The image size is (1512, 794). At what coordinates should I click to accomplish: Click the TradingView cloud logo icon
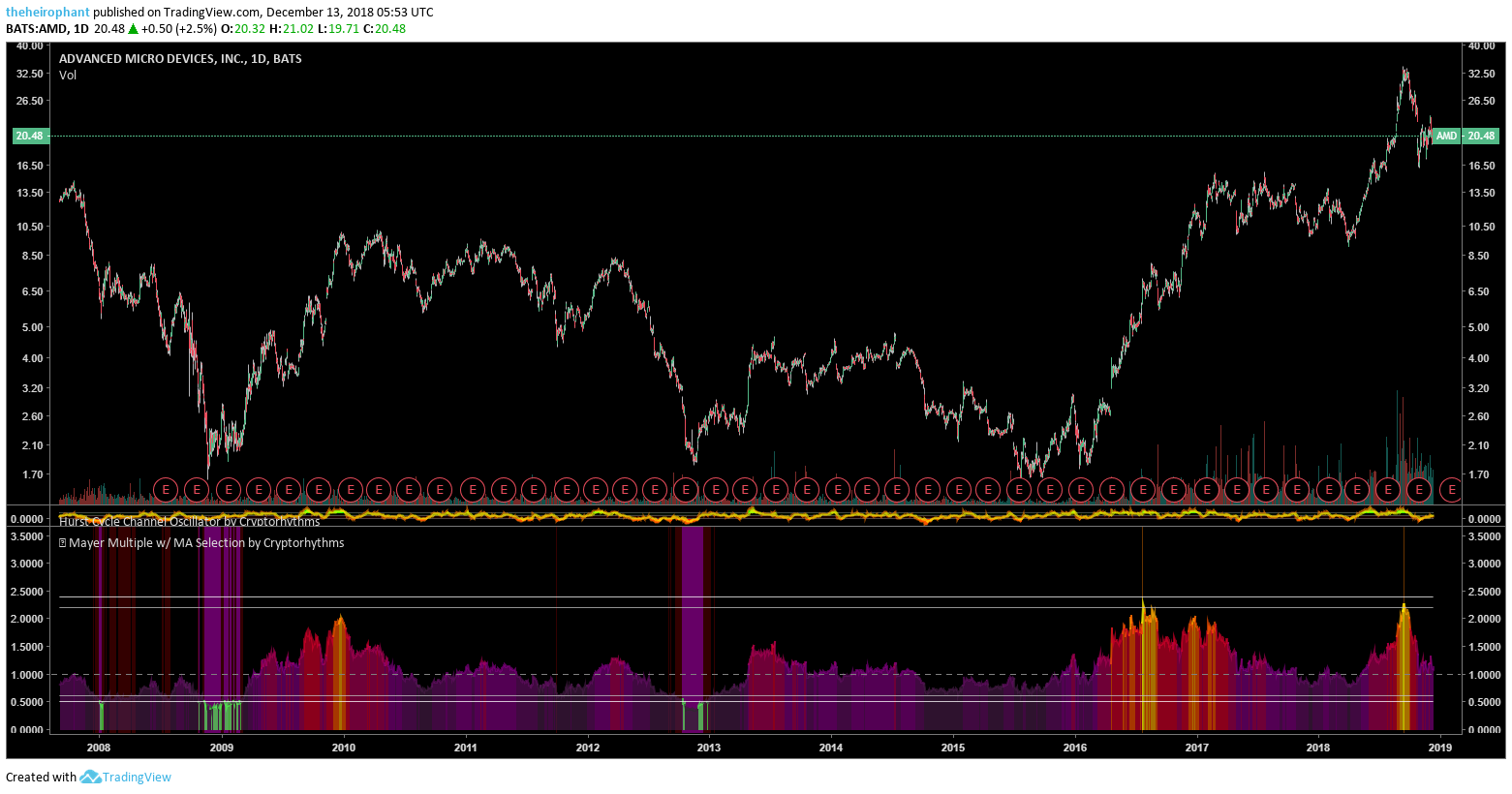tap(90, 777)
